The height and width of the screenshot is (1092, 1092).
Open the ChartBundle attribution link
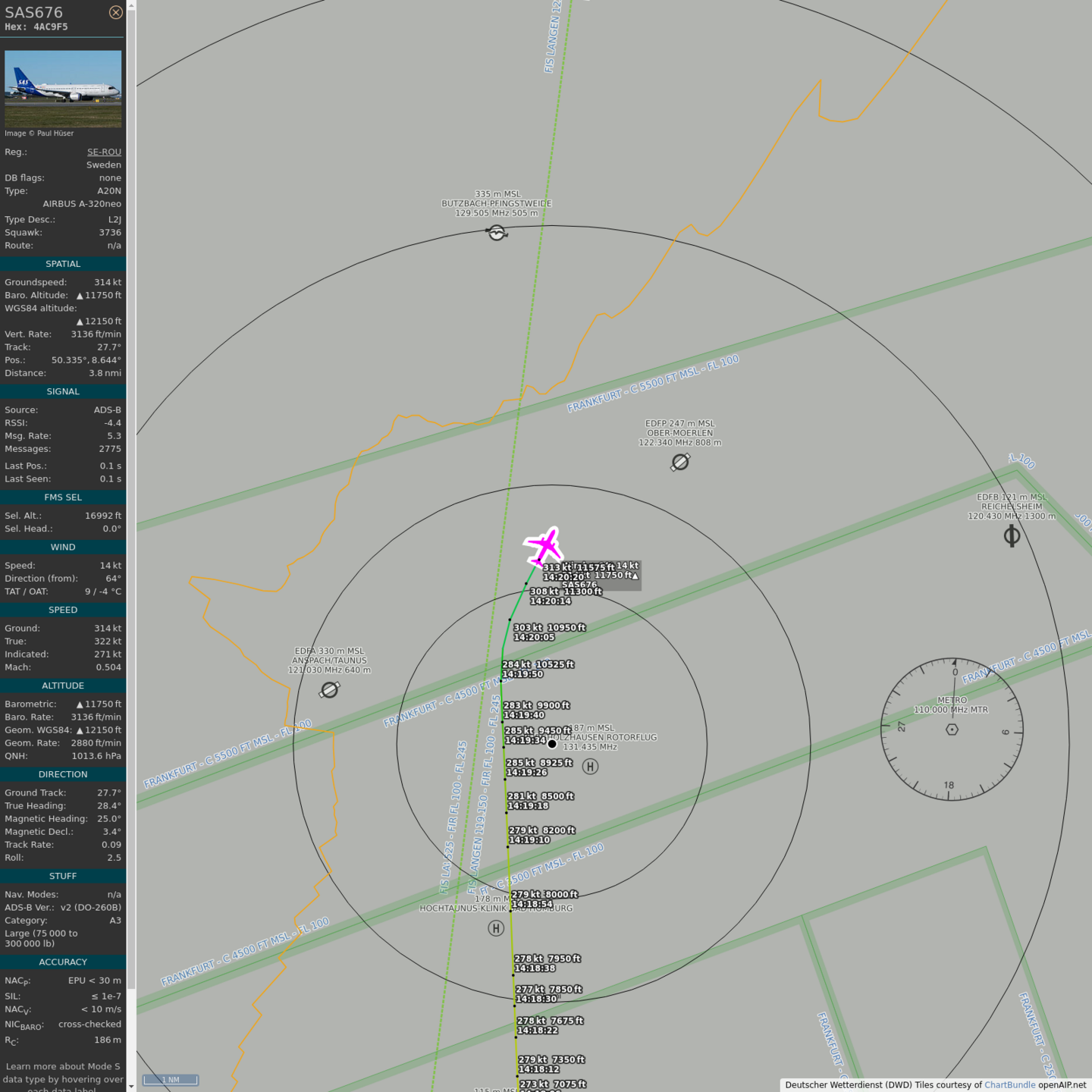[x=1009, y=1084]
